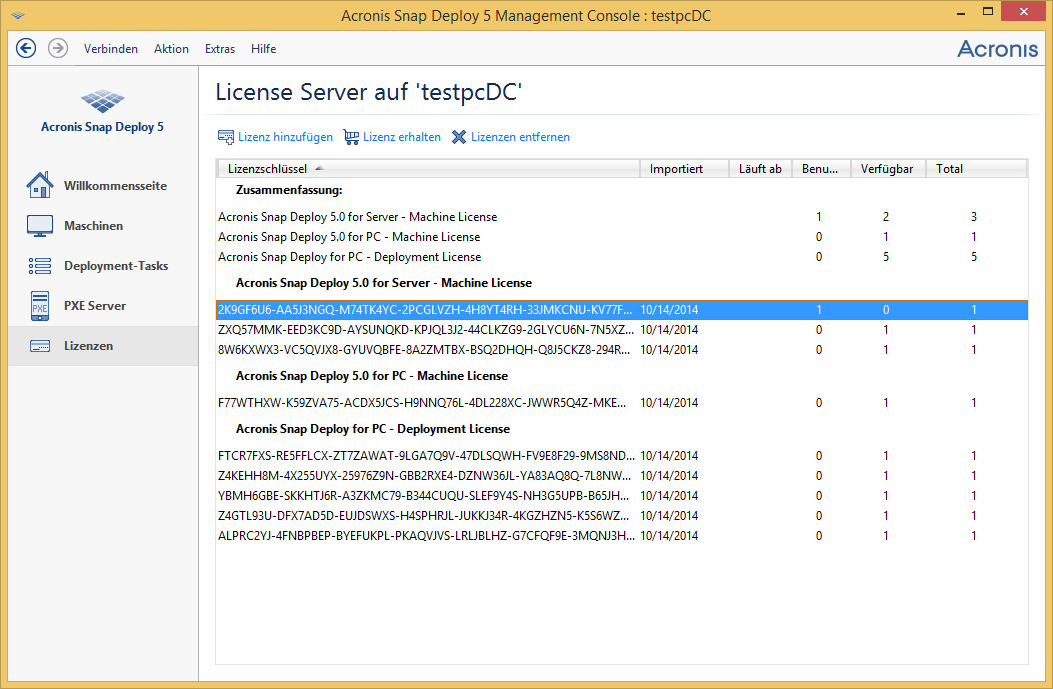1053x689 pixels.
Task: Click the Lizenz erhalten link
Action: pyautogui.click(x=402, y=137)
